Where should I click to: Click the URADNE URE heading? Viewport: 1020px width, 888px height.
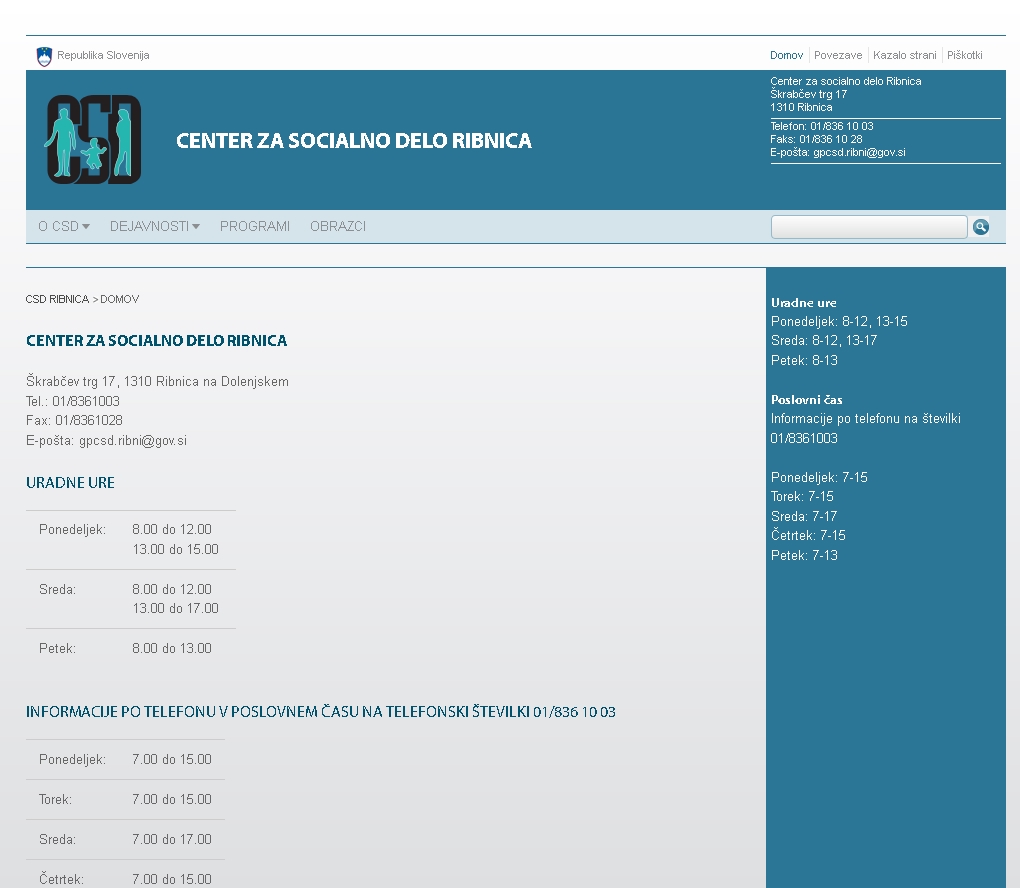tap(70, 483)
